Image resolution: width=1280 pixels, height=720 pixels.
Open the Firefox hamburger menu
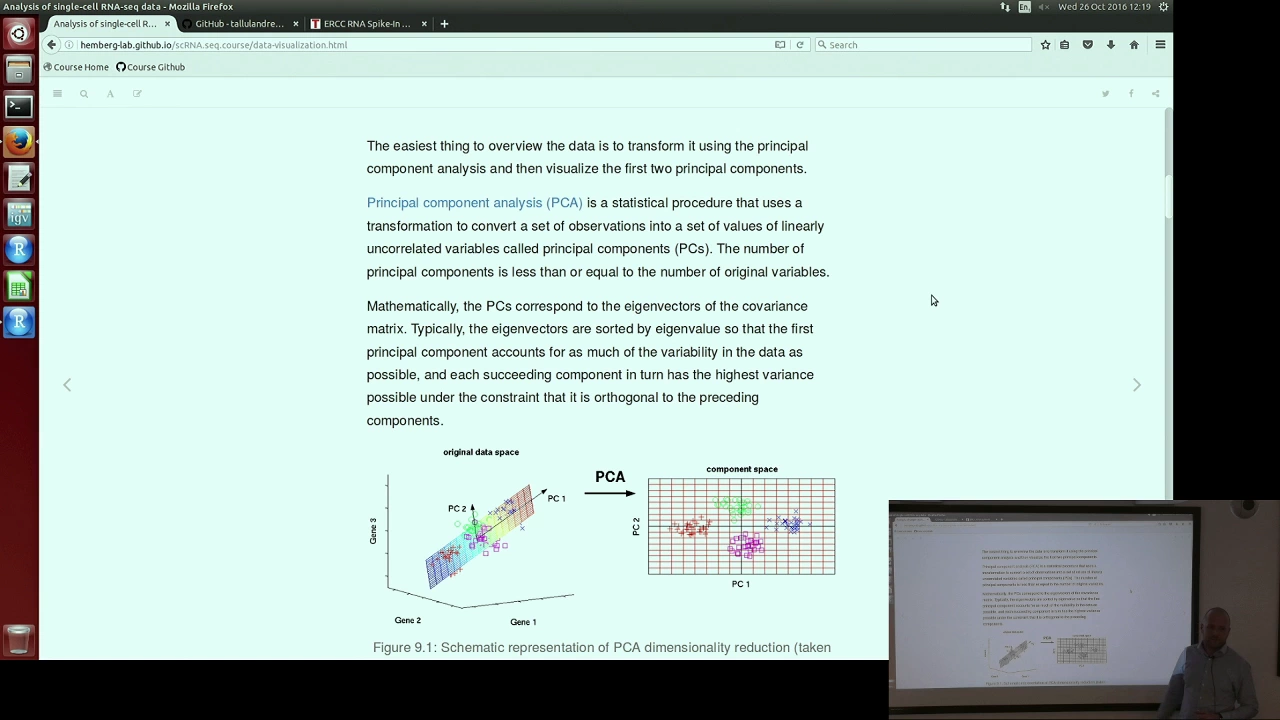(x=1160, y=44)
